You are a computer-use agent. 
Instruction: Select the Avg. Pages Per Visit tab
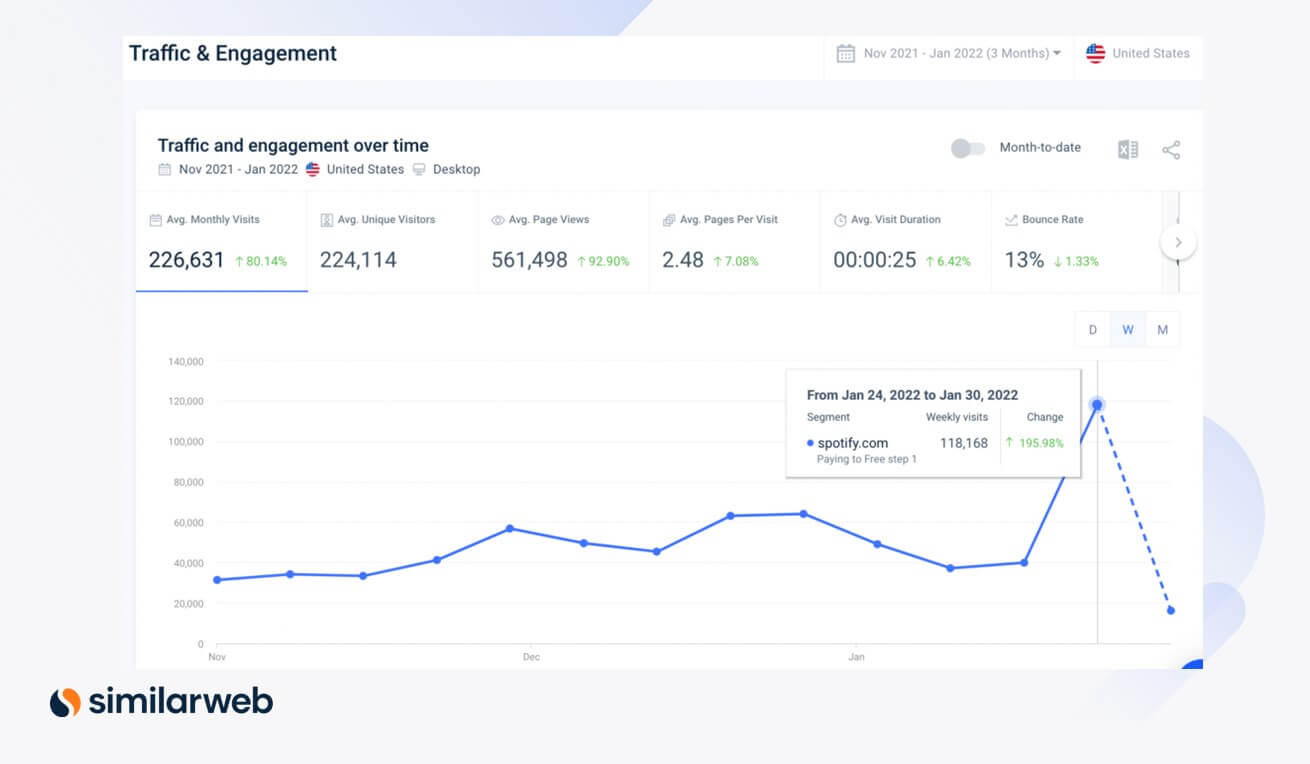click(735, 243)
